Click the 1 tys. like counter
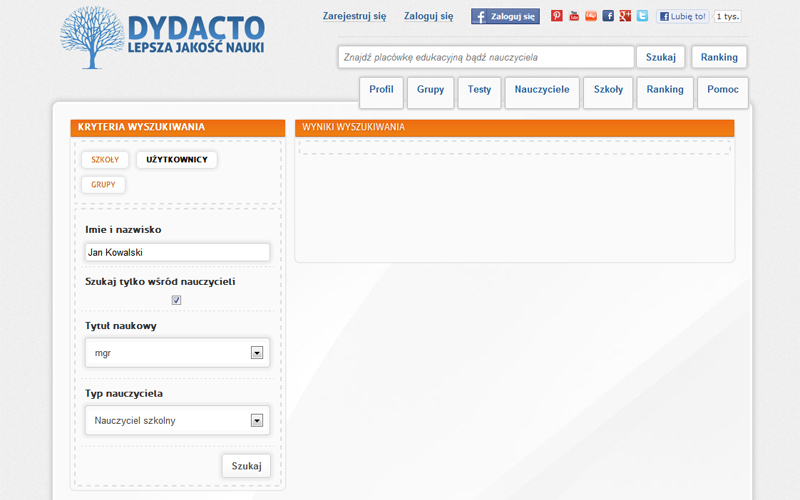800x500 pixels. point(728,16)
